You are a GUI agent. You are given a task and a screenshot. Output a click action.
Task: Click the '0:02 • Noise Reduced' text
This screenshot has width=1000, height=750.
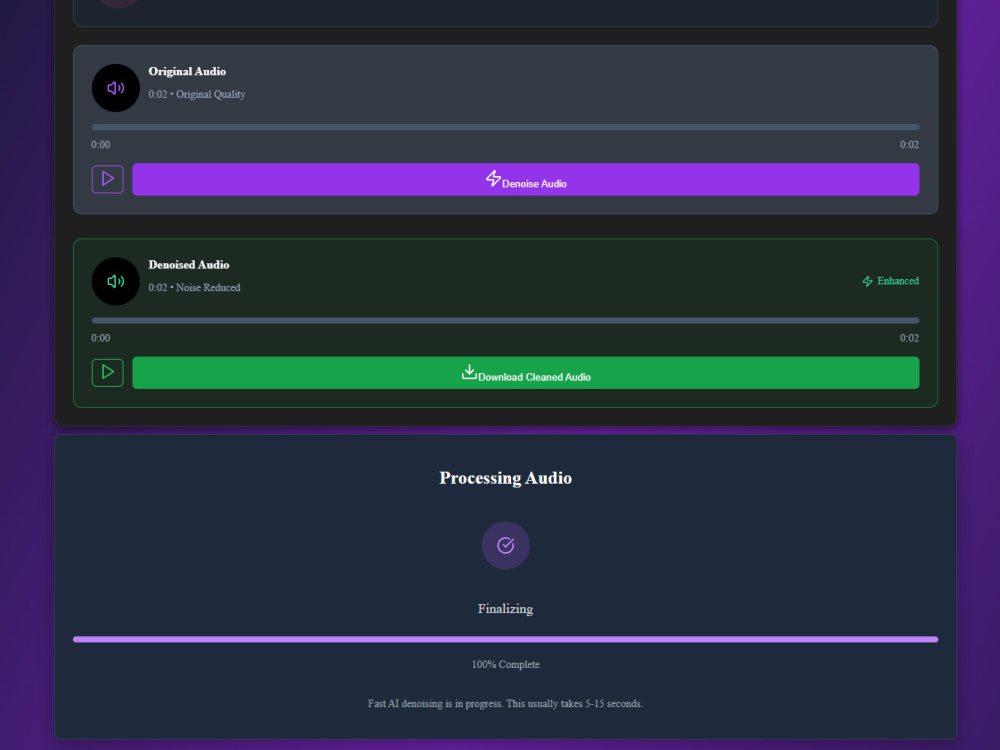pyautogui.click(x=195, y=288)
